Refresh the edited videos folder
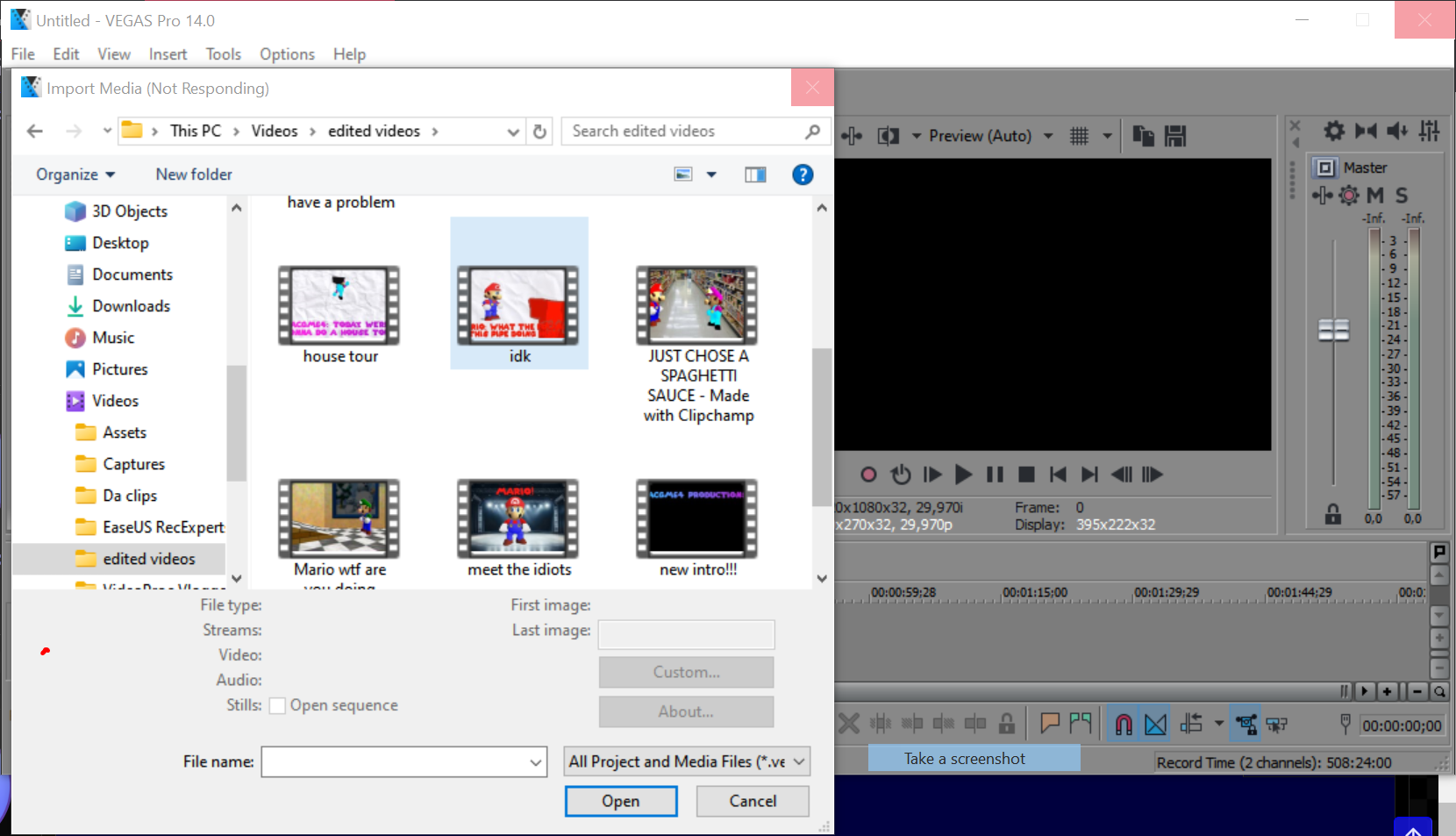Screen dimensions: 1456x836 point(540,132)
